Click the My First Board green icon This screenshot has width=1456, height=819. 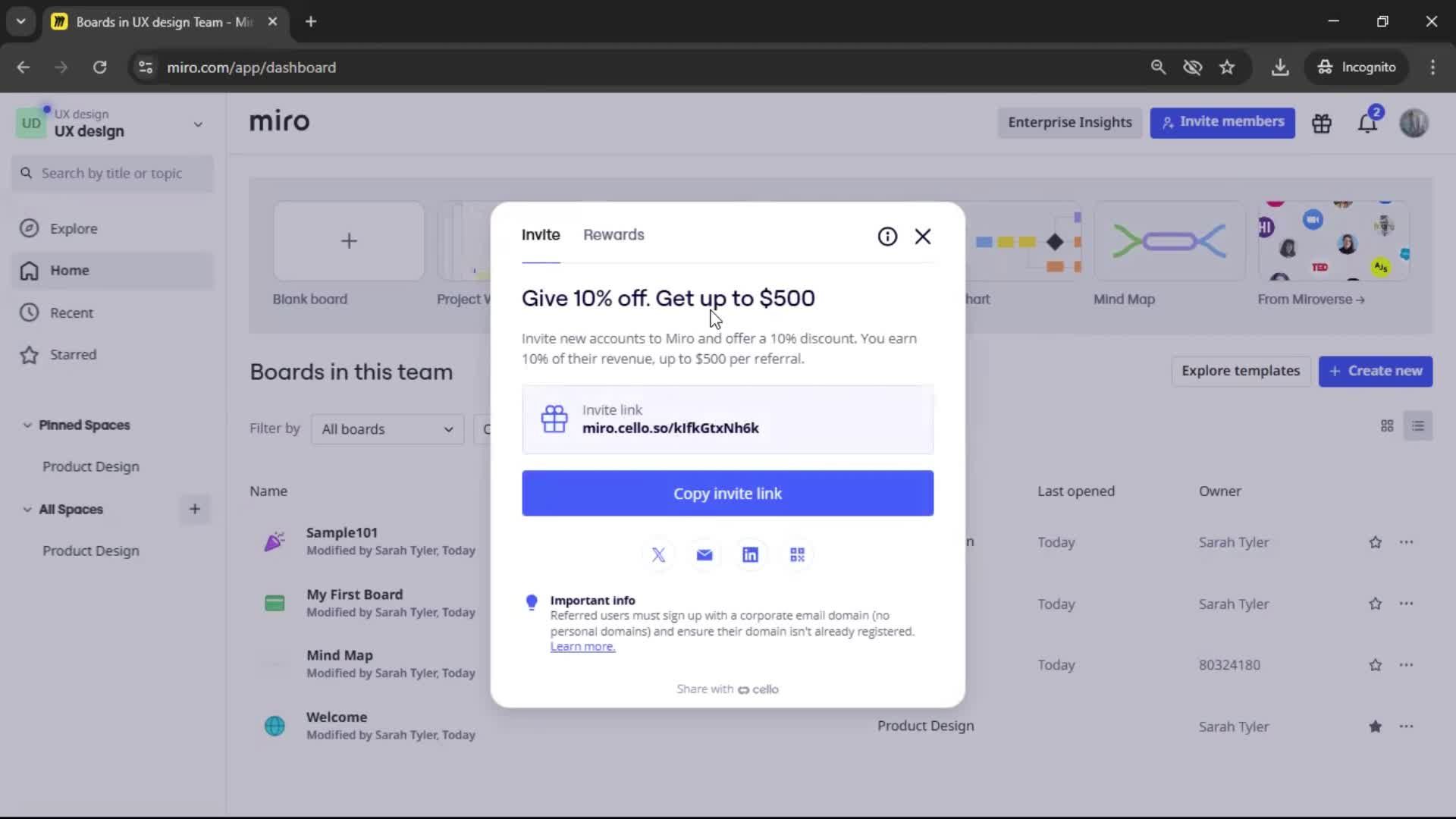pyautogui.click(x=275, y=604)
